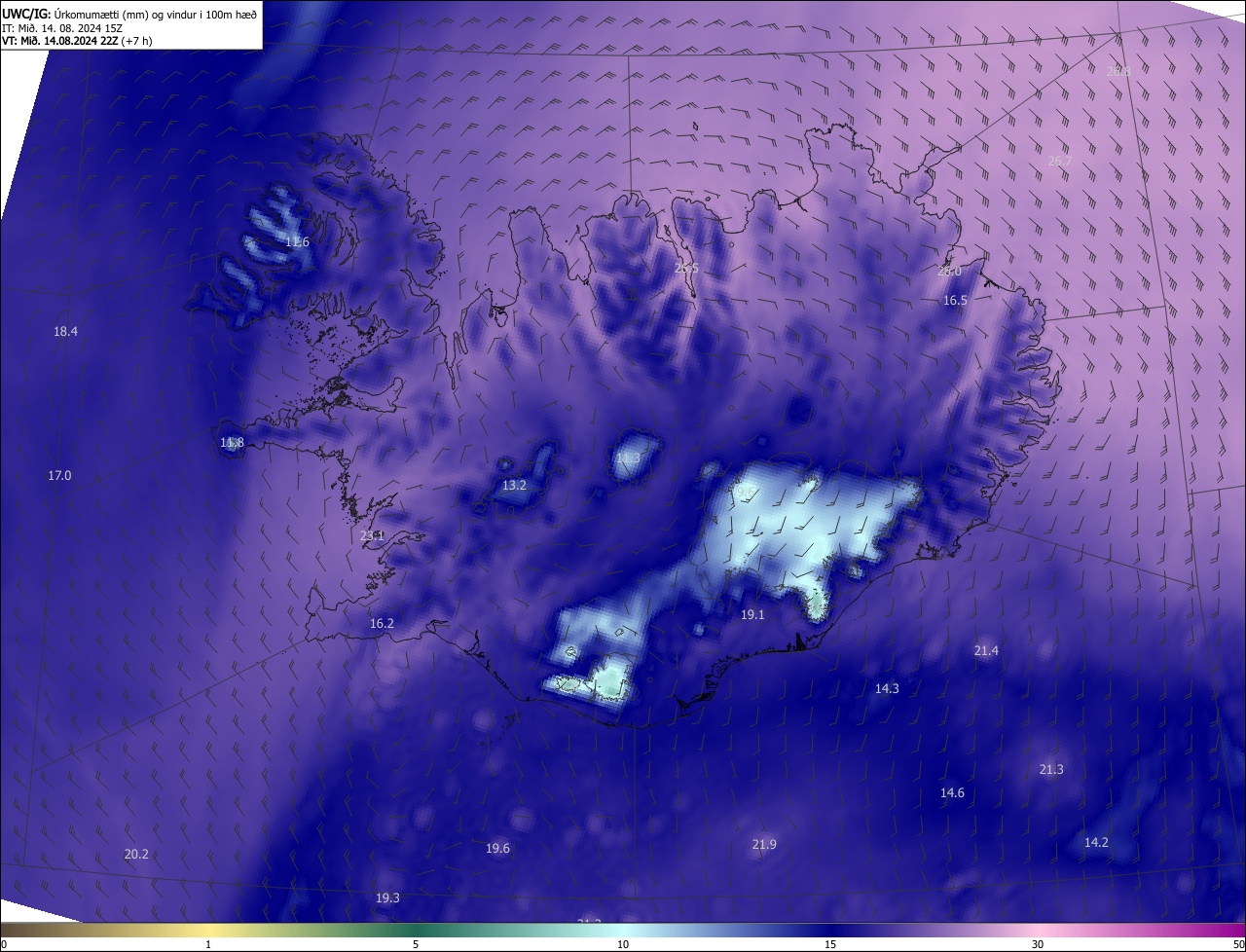Select the 23.1 value label
Screen dimensions: 1246x952
372,536
